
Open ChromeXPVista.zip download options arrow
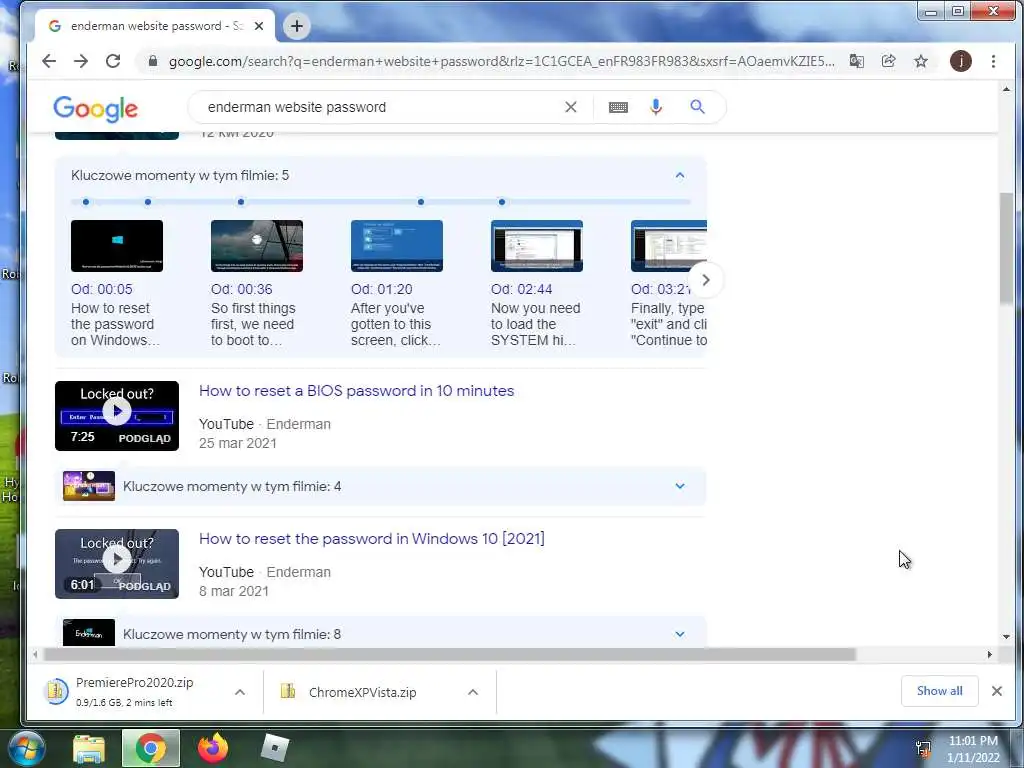coord(473,692)
